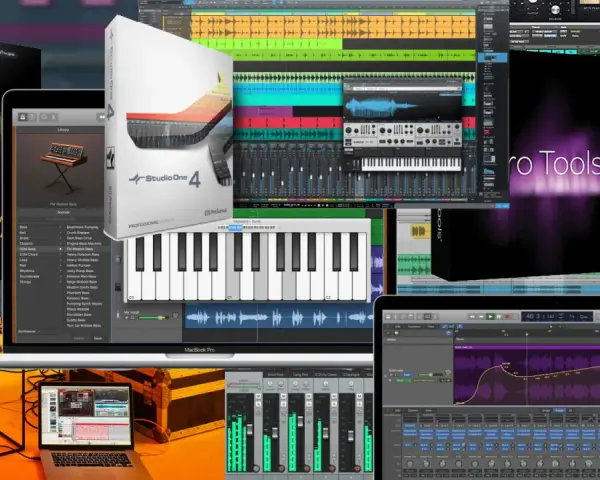Click the fader on the third strip of the bottom-center mixer

300,421
